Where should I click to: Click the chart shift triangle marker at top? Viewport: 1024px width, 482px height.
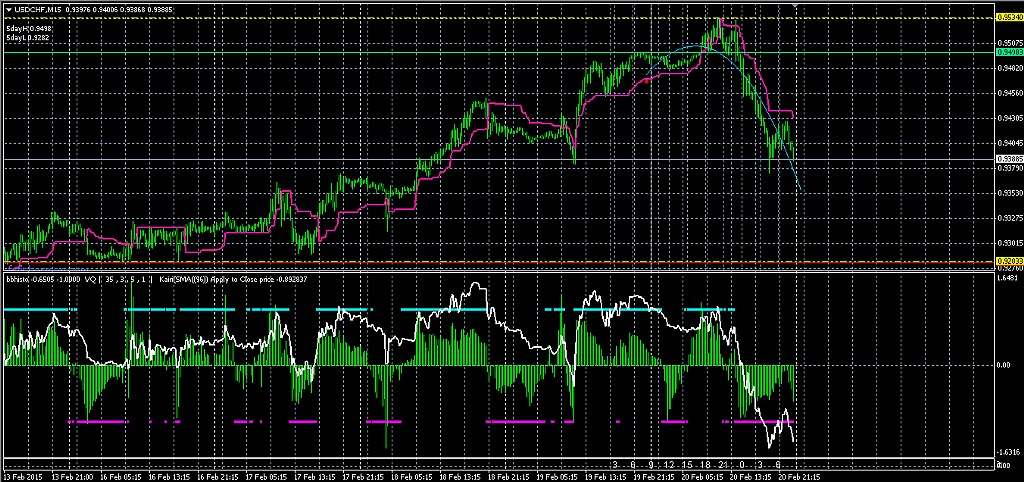tap(795, 6)
